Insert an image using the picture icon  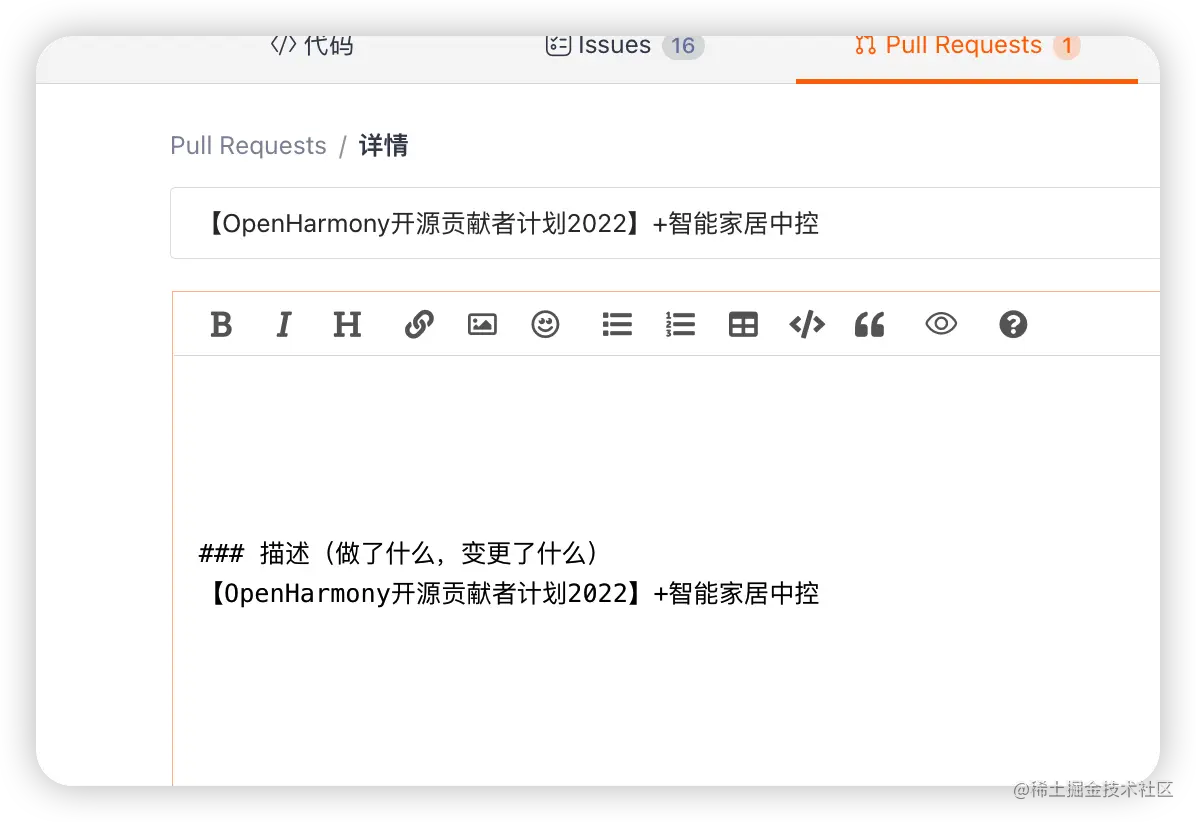click(x=482, y=325)
